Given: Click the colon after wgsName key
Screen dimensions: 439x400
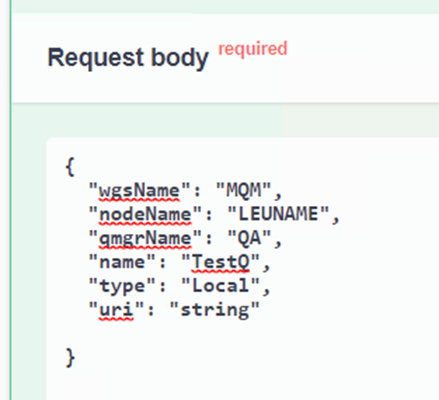Looking at the screenshot, I should pyautogui.click(x=197, y=192).
